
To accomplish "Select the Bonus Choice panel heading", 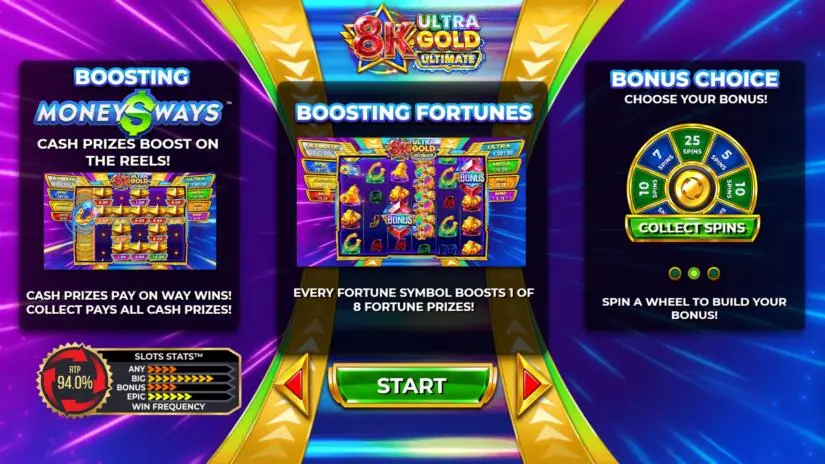I will point(695,79).
